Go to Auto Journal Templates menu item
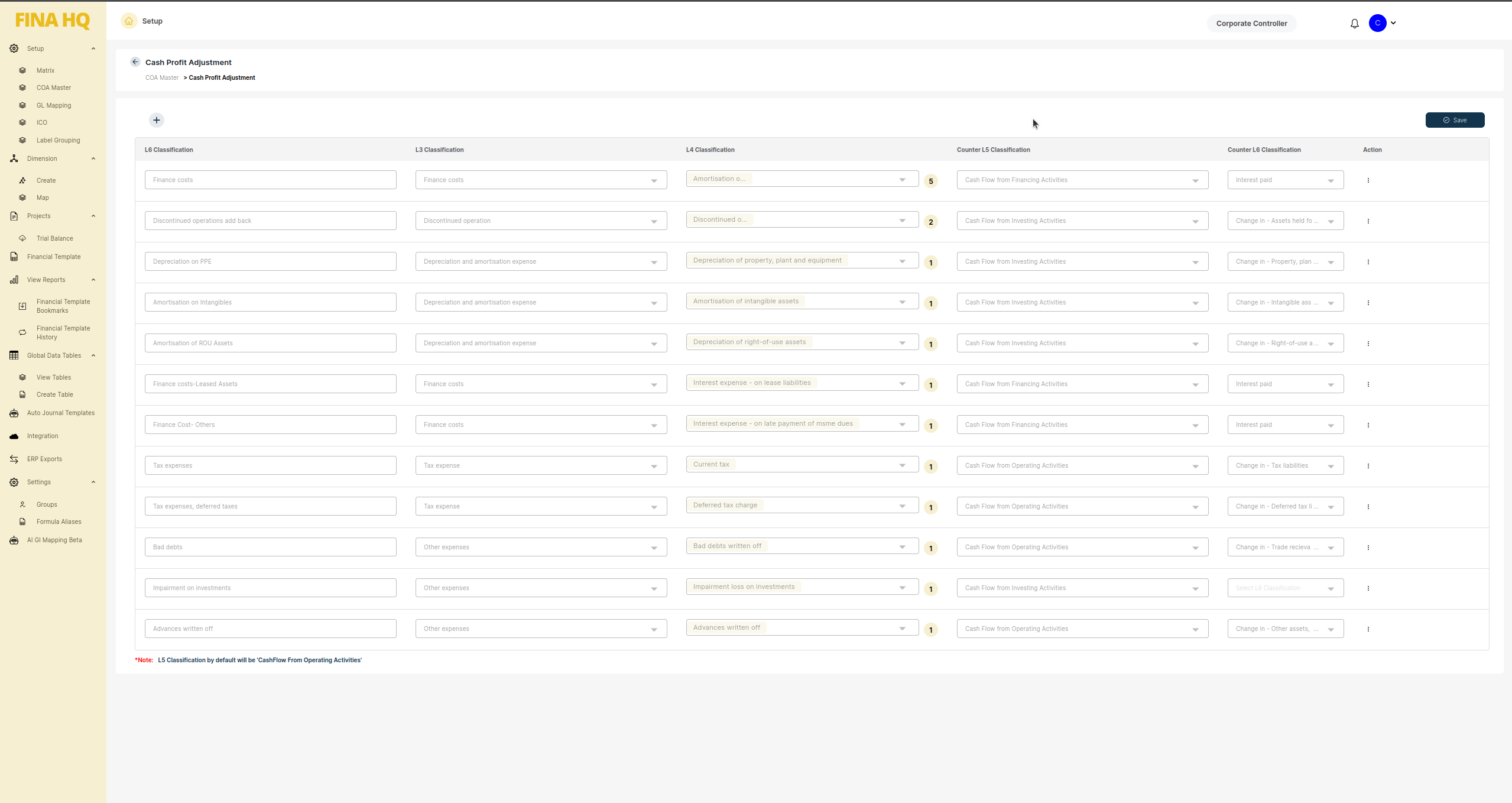 tap(60, 413)
